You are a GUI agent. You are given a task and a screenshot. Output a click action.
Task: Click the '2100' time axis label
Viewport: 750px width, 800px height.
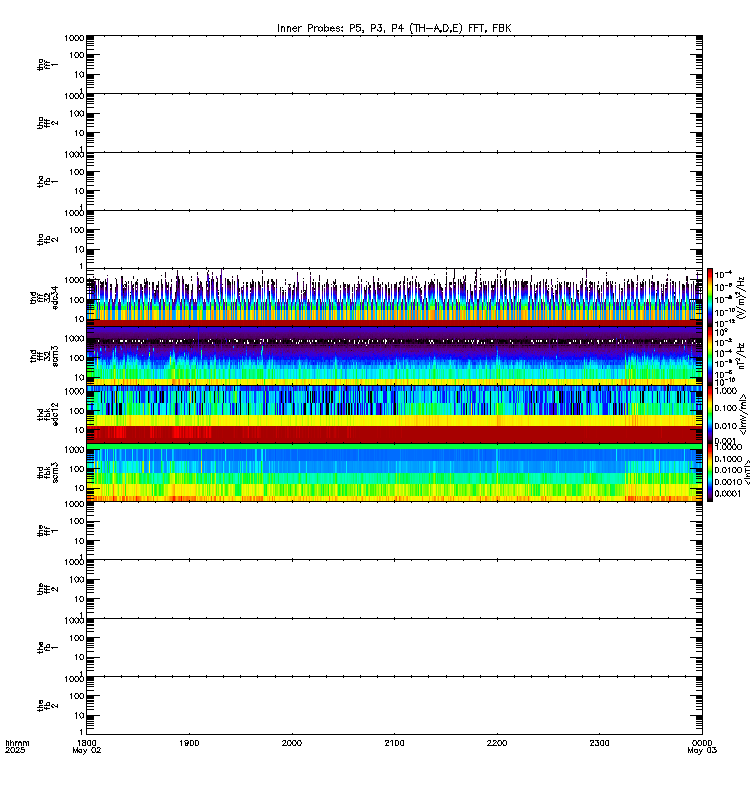(394, 743)
